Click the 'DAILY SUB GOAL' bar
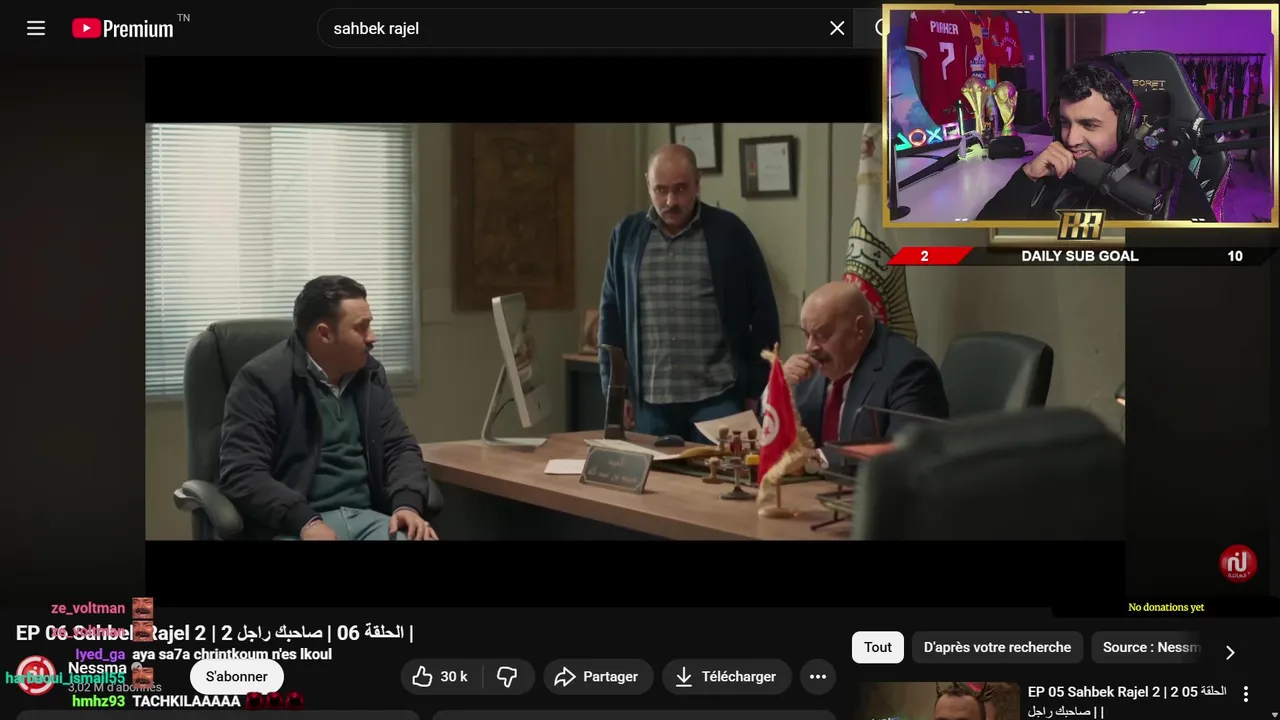This screenshot has height=720, width=1280. (1080, 256)
